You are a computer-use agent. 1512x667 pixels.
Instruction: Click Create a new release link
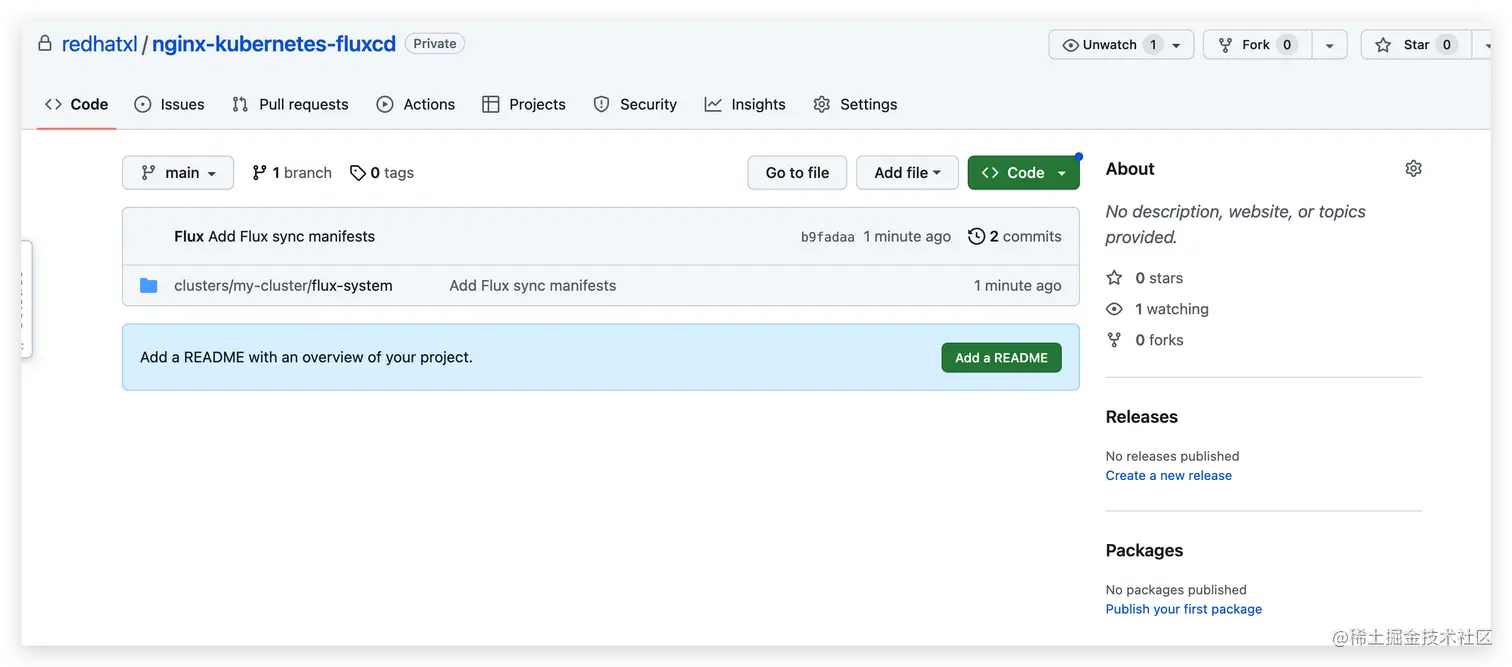(1169, 476)
